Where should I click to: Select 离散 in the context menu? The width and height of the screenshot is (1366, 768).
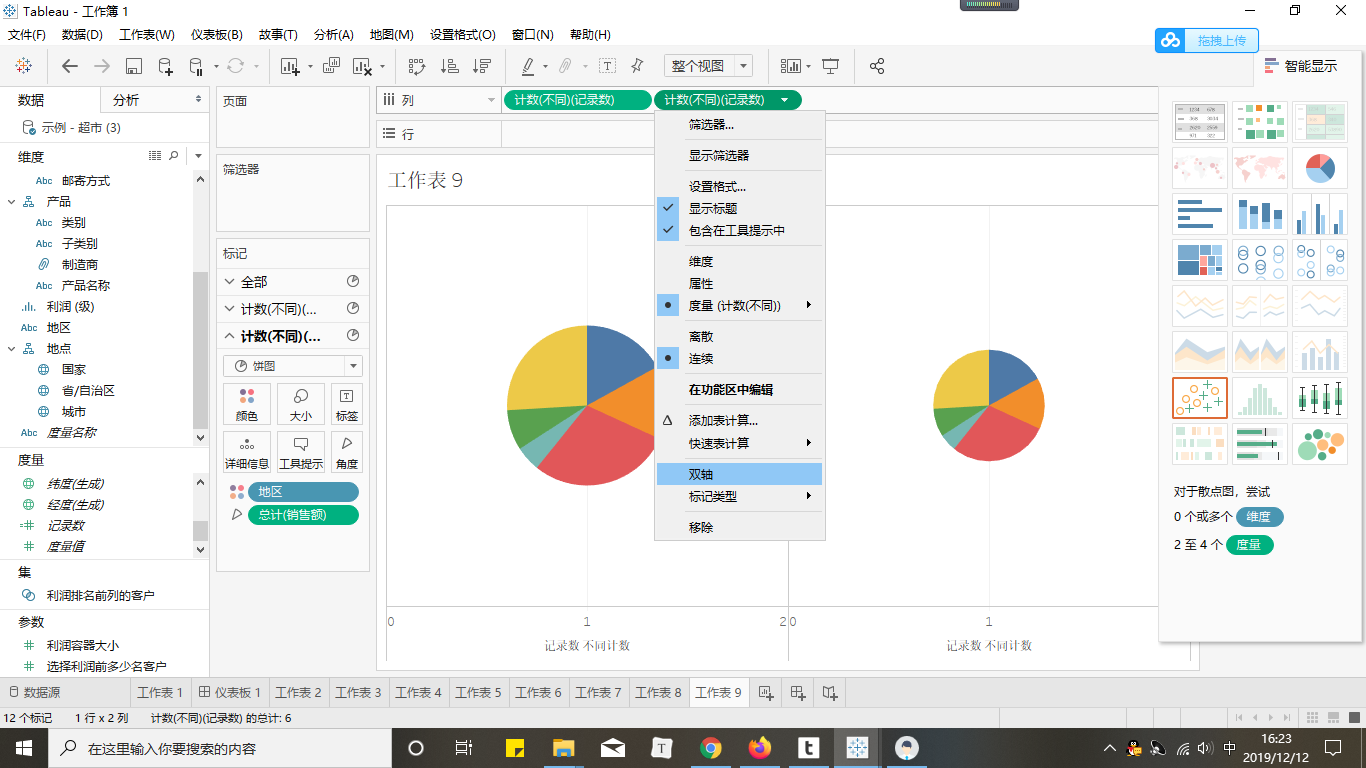[x=740, y=337]
